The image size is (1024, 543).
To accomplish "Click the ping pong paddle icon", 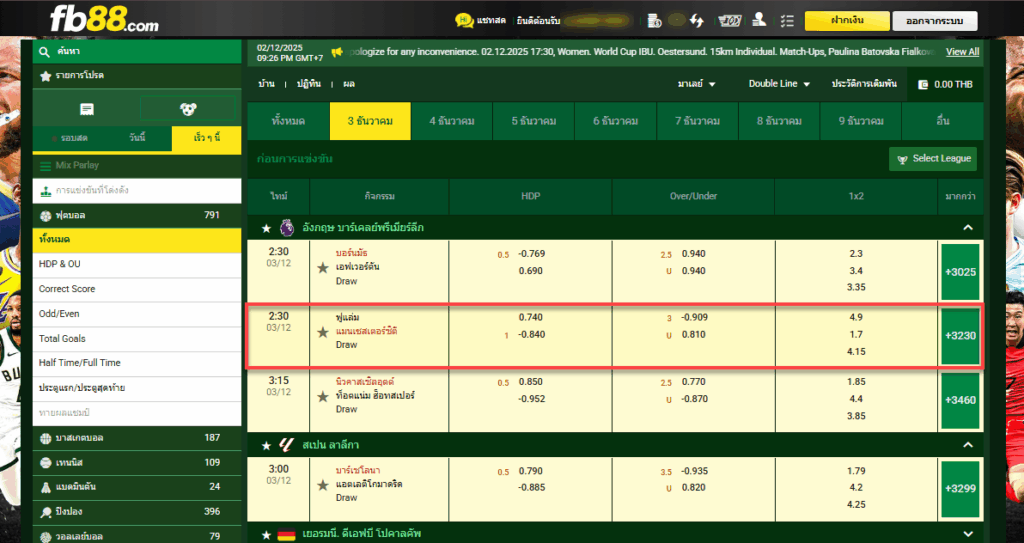I will (46, 512).
